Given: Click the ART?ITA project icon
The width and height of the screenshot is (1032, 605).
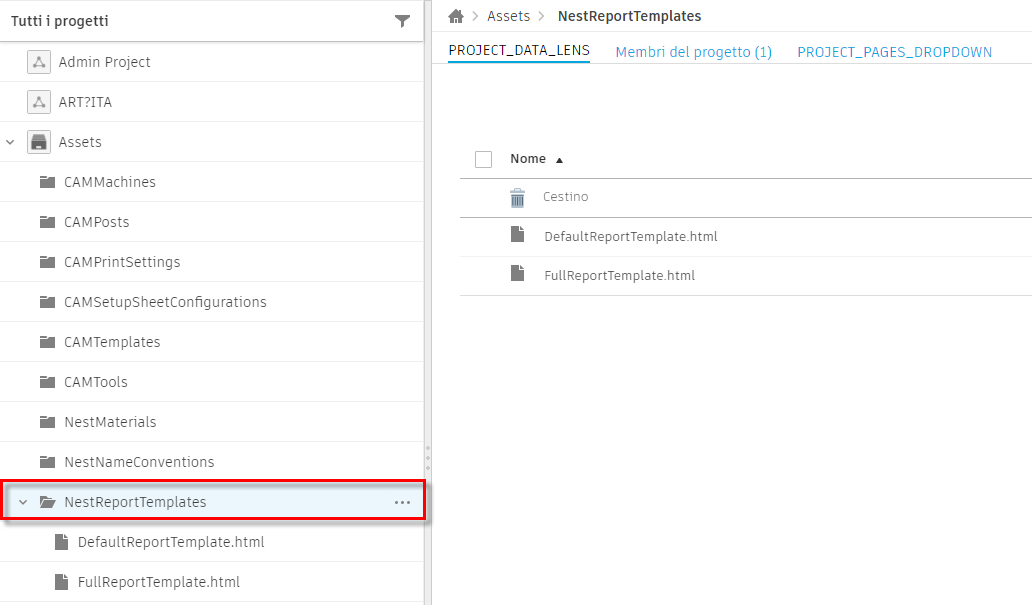Looking at the screenshot, I should [38, 101].
